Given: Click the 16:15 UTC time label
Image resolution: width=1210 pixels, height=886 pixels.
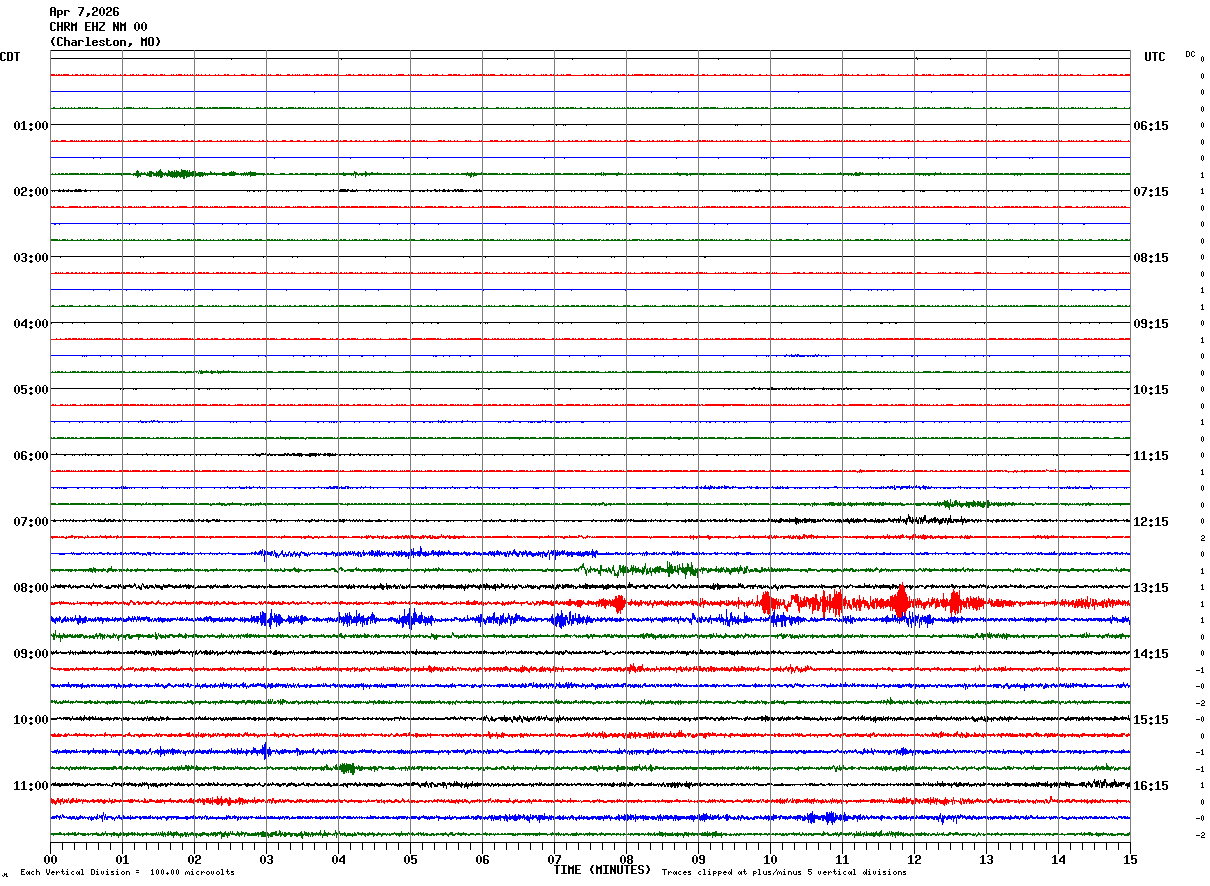Looking at the screenshot, I should [1151, 786].
